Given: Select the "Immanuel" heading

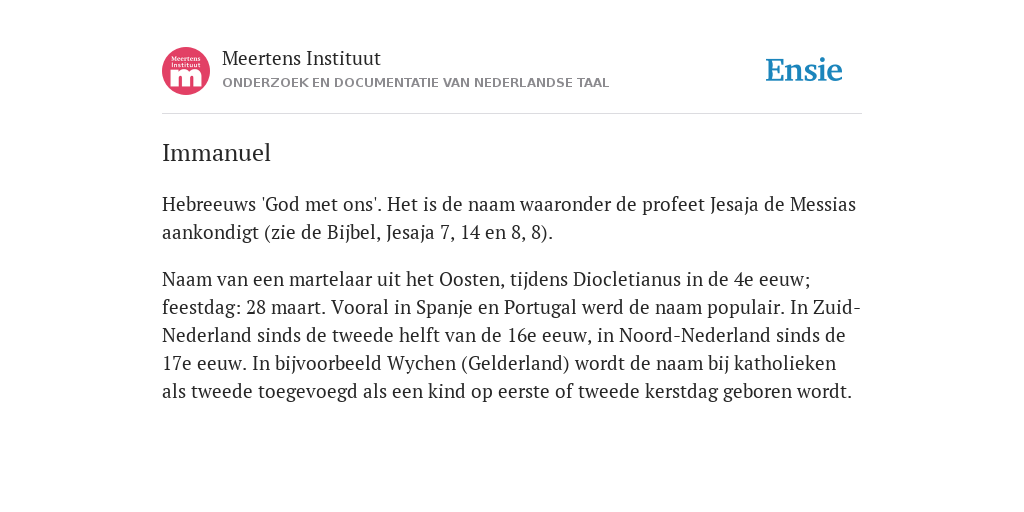Looking at the screenshot, I should [216, 153].
